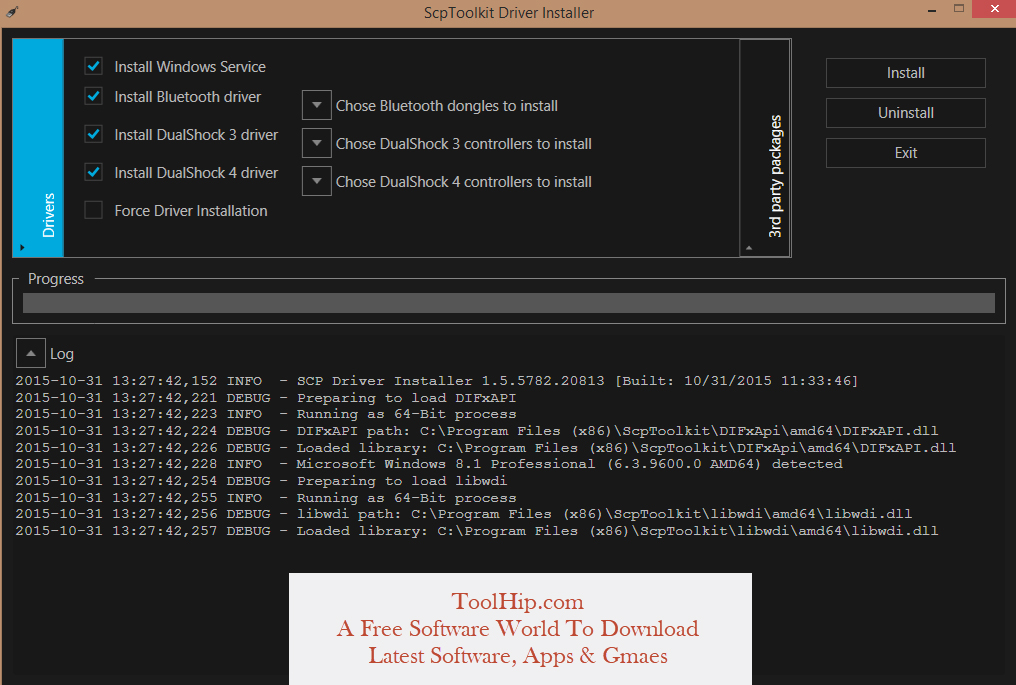Click the Install button
Image resolution: width=1016 pixels, height=685 pixels.
pyautogui.click(x=905, y=73)
